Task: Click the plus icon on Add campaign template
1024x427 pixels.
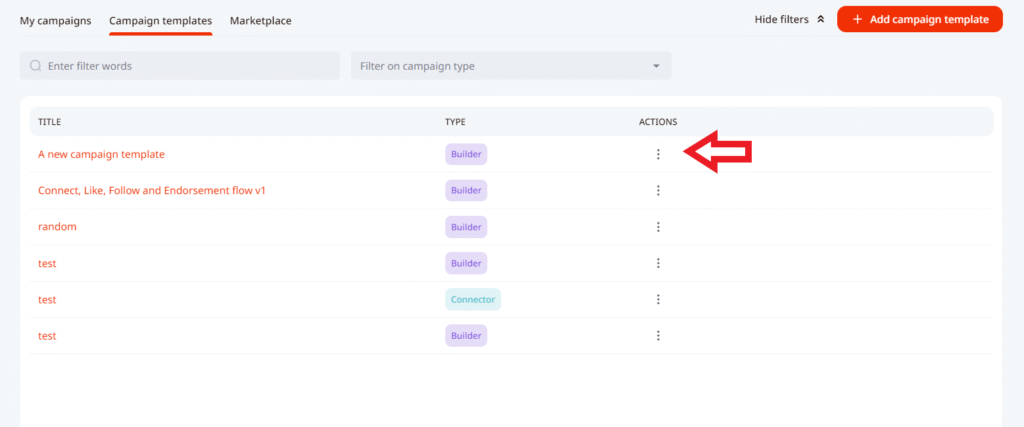Action: click(857, 19)
